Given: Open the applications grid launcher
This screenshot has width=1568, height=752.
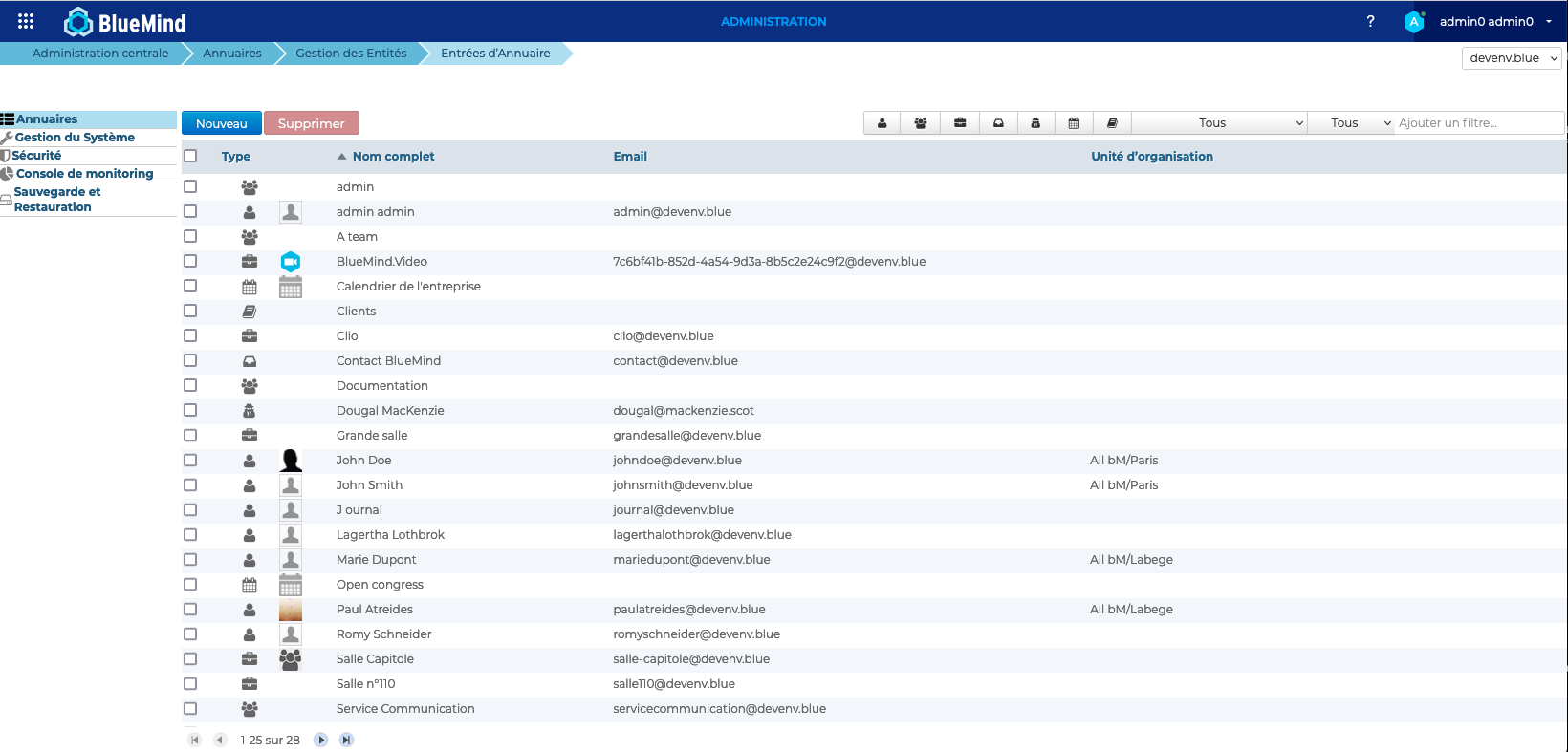Looking at the screenshot, I should pos(26,21).
